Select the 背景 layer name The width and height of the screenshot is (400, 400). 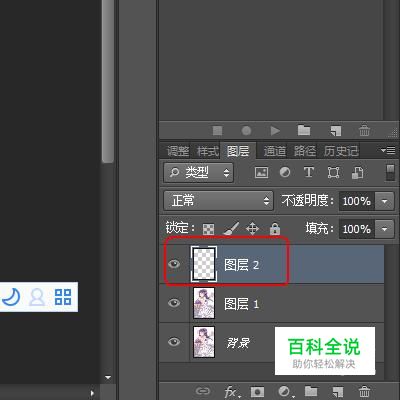coord(238,343)
